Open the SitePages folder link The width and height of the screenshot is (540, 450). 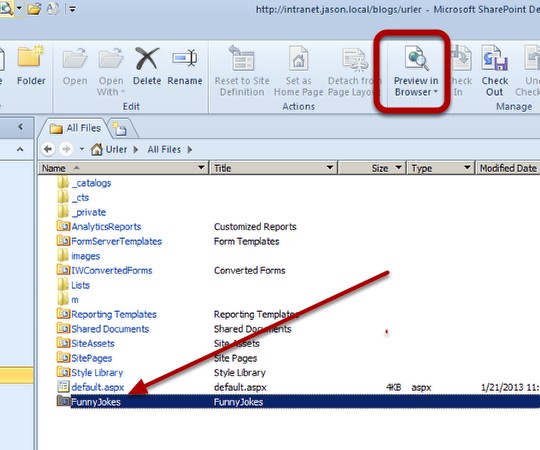[x=92, y=358]
